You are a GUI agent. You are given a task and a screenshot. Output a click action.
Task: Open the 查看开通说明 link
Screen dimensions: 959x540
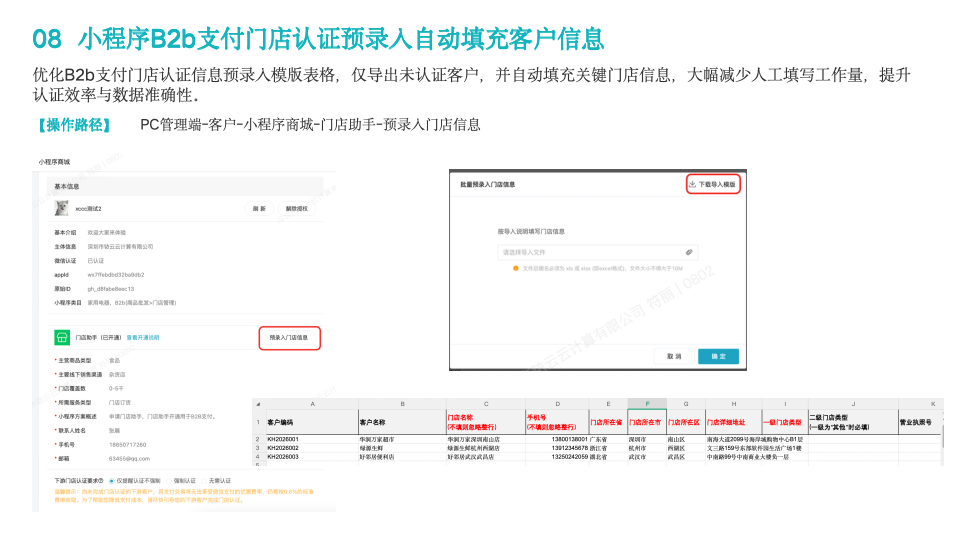(143, 338)
